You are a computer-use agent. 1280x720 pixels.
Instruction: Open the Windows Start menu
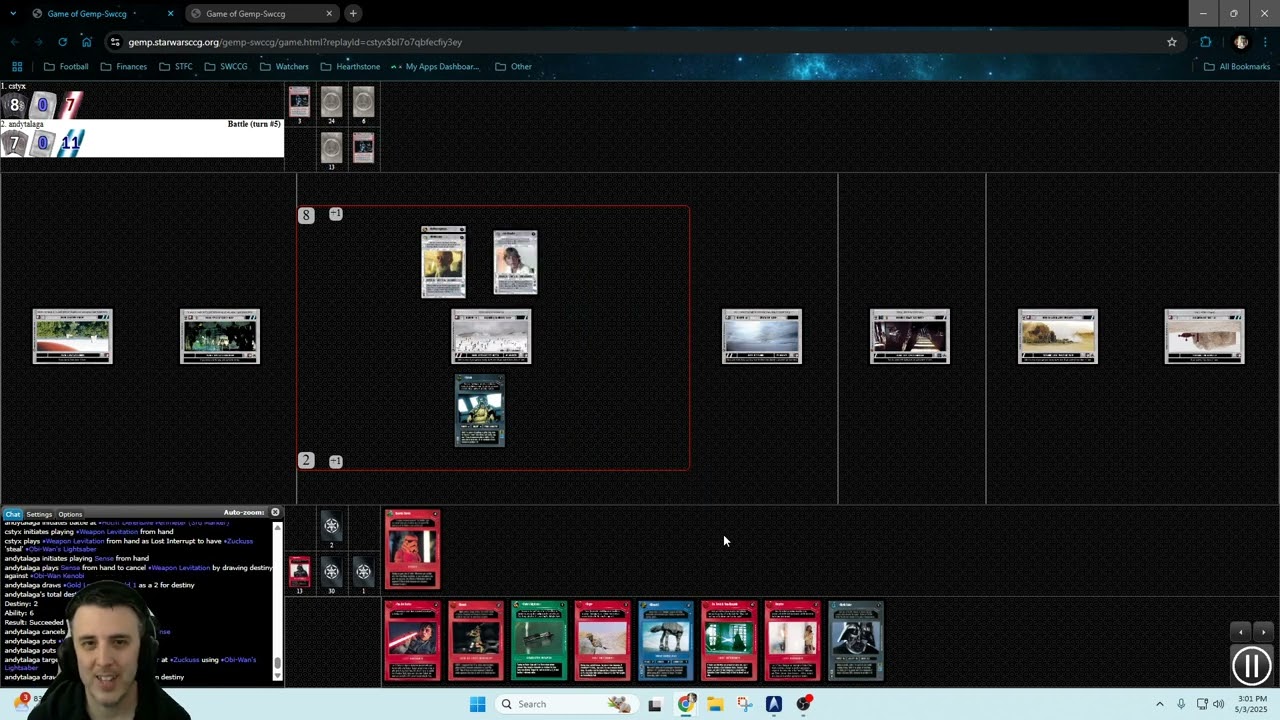point(477,704)
